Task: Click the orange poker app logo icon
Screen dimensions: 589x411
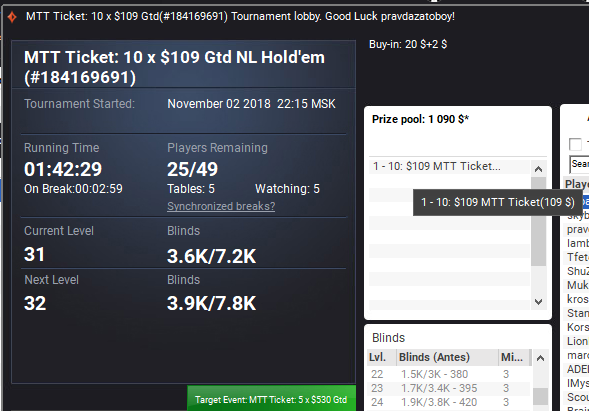Action: coord(12,17)
